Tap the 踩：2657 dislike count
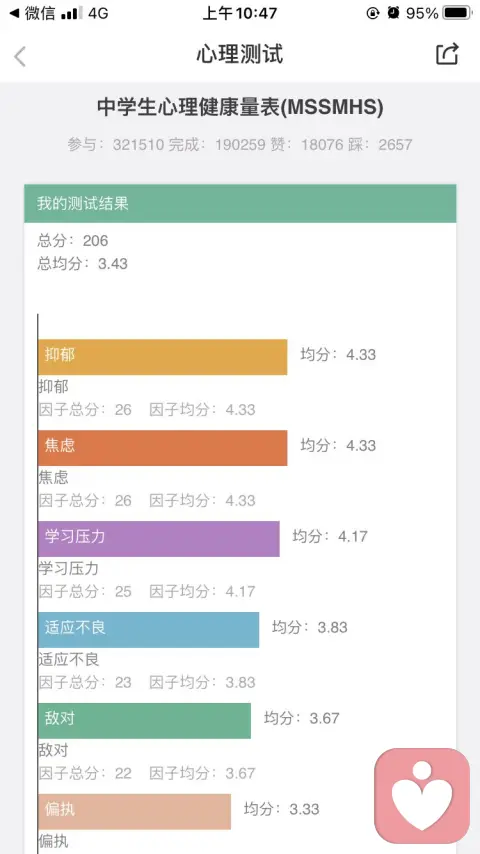Viewport: 480px width, 854px height. coord(384,144)
